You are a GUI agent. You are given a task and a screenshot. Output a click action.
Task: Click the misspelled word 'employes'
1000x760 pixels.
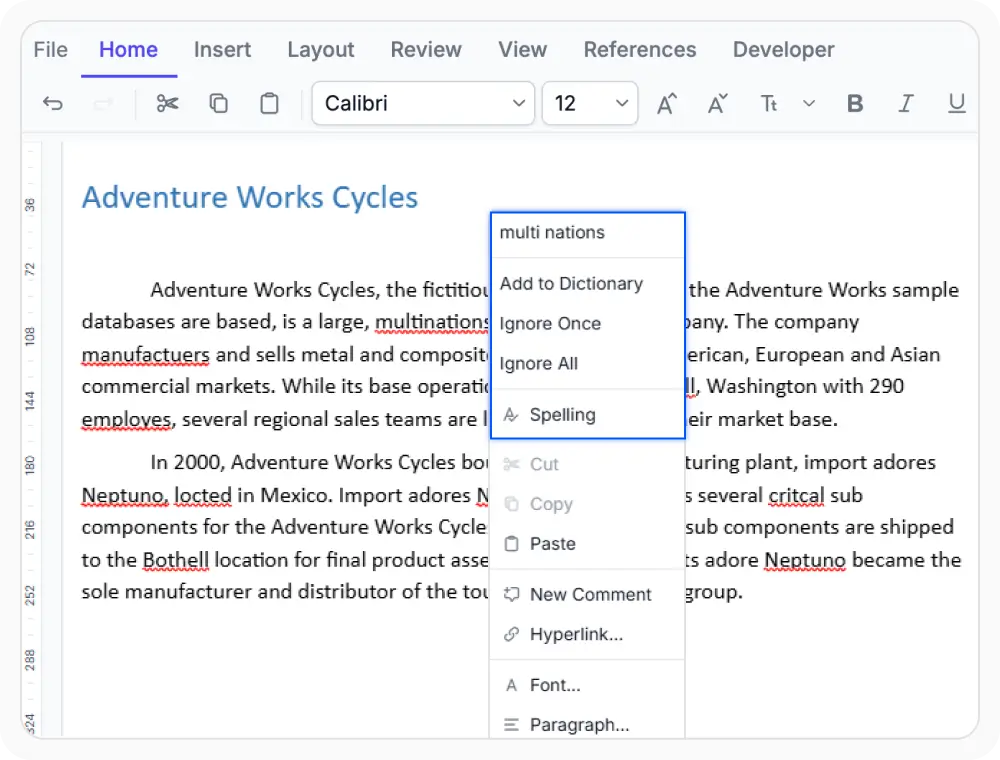click(x=126, y=420)
